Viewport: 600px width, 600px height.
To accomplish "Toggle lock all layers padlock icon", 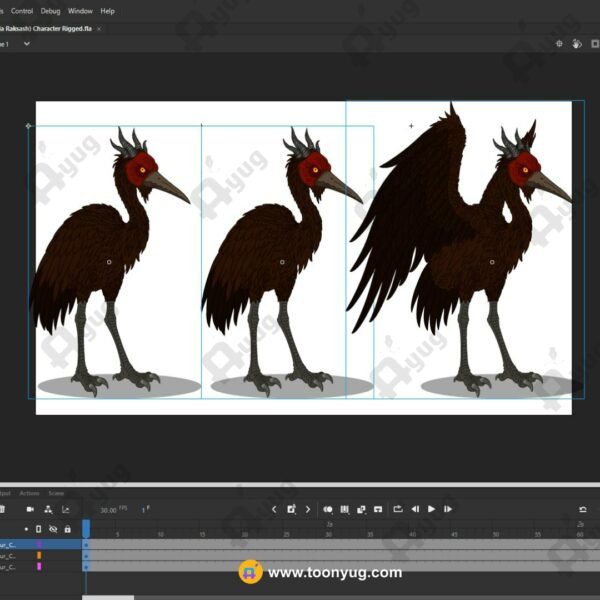I will pos(68,529).
